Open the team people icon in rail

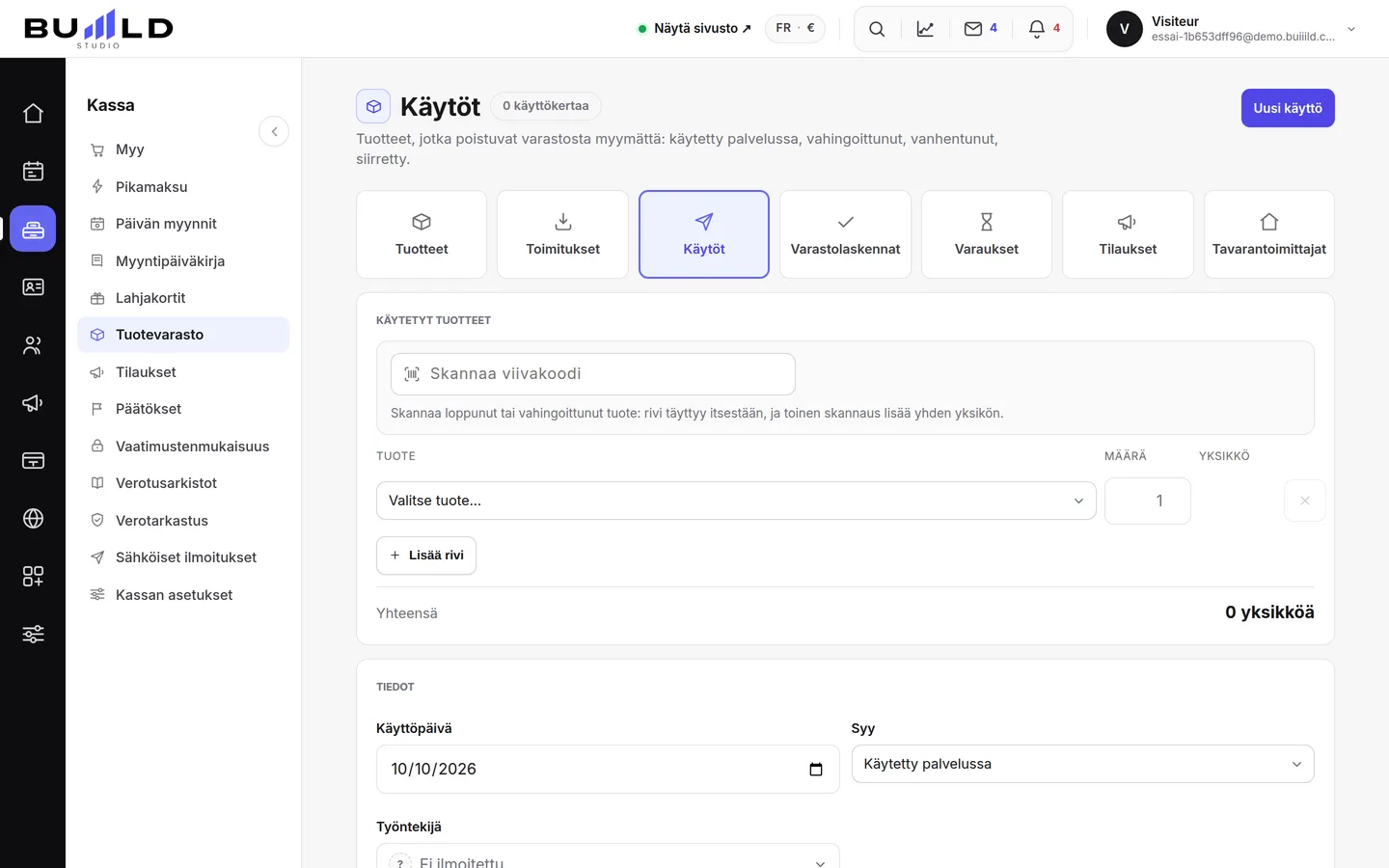click(x=33, y=345)
